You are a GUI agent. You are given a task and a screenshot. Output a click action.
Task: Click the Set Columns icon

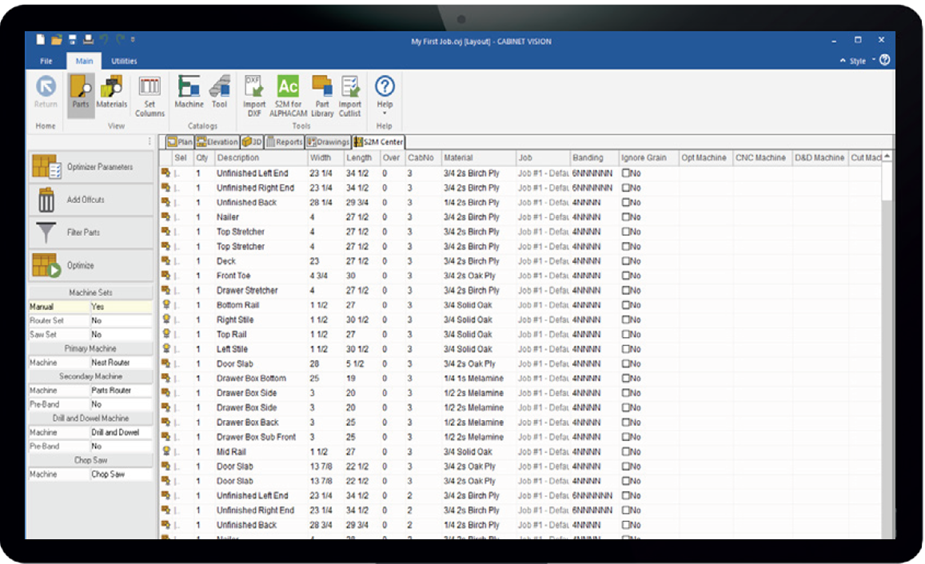149,90
